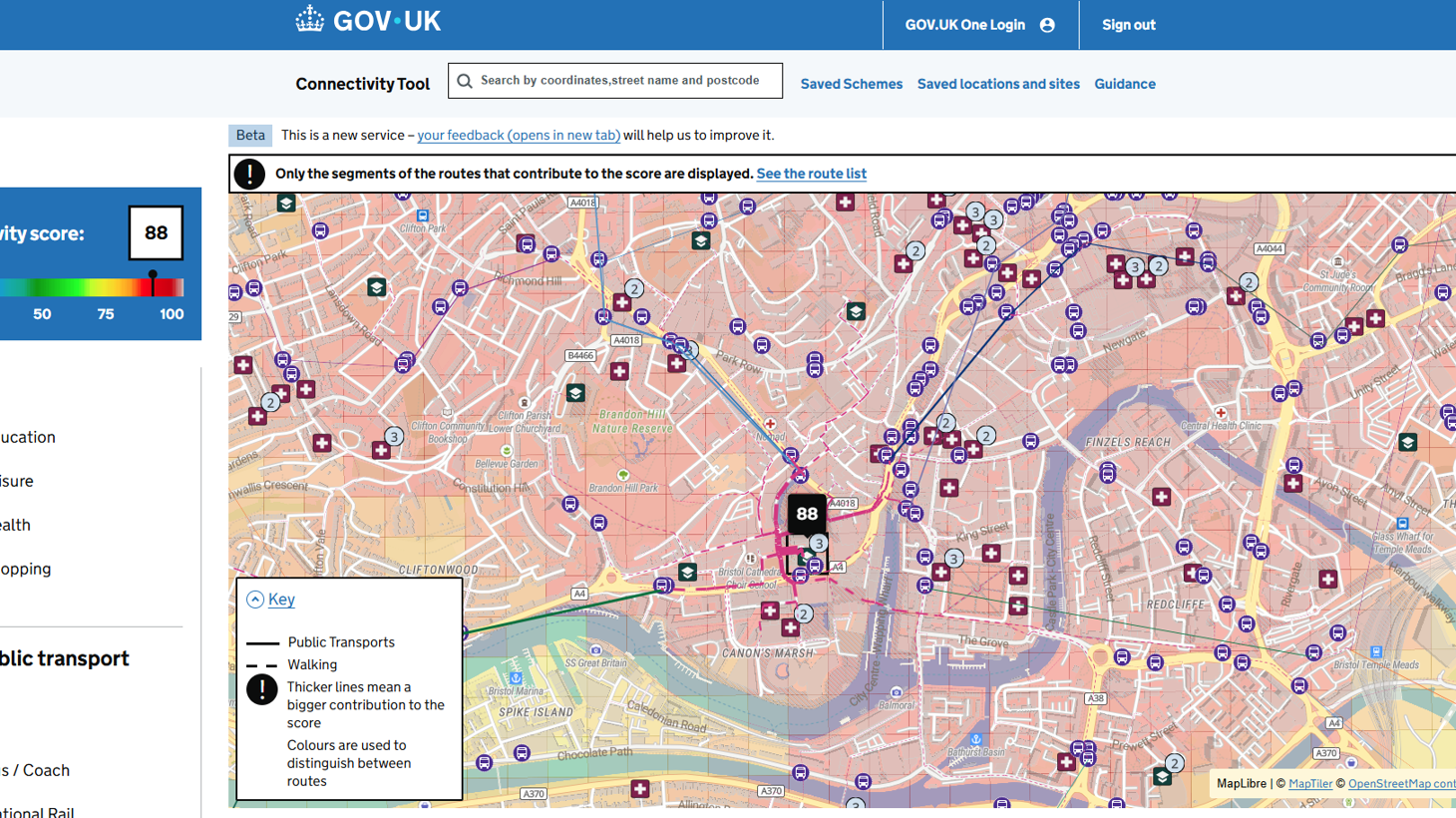This screenshot has width=1456, height=818.
Task: Click the MapLibre attribution text
Action: click(1241, 784)
